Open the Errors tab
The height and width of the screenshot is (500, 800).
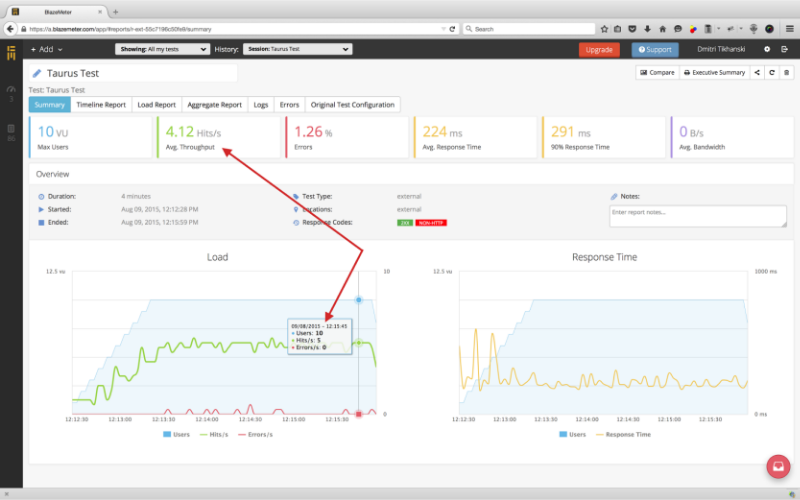pos(289,105)
